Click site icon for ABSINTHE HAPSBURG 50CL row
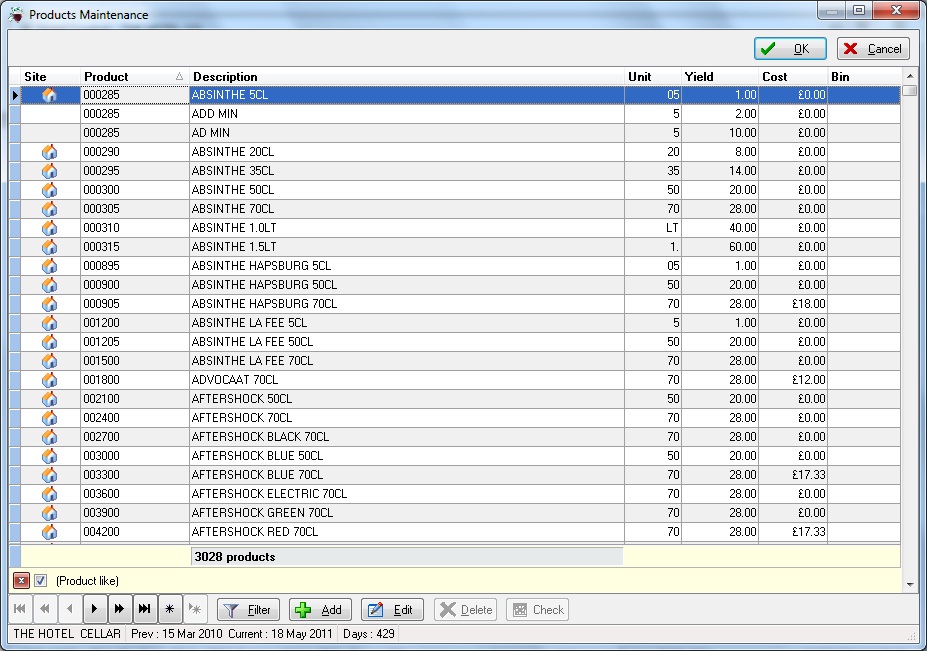This screenshot has height=651, width=927. 50,284
